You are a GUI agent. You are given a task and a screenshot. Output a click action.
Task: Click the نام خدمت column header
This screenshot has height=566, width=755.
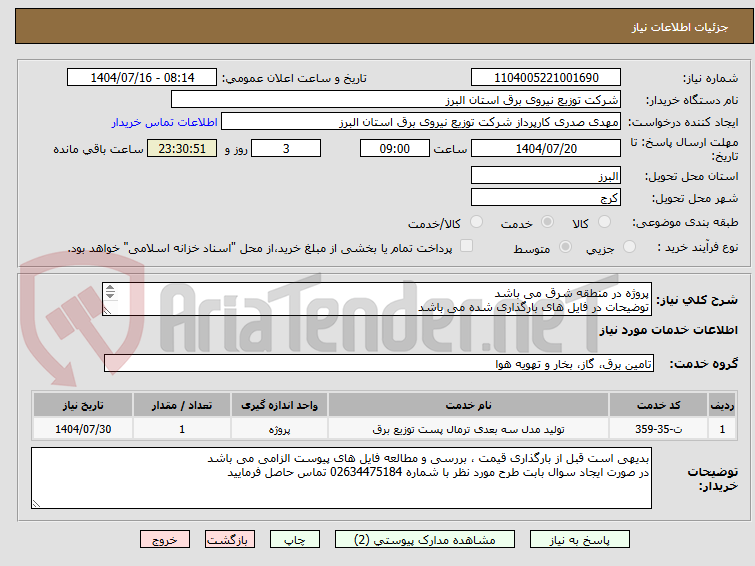pos(468,405)
